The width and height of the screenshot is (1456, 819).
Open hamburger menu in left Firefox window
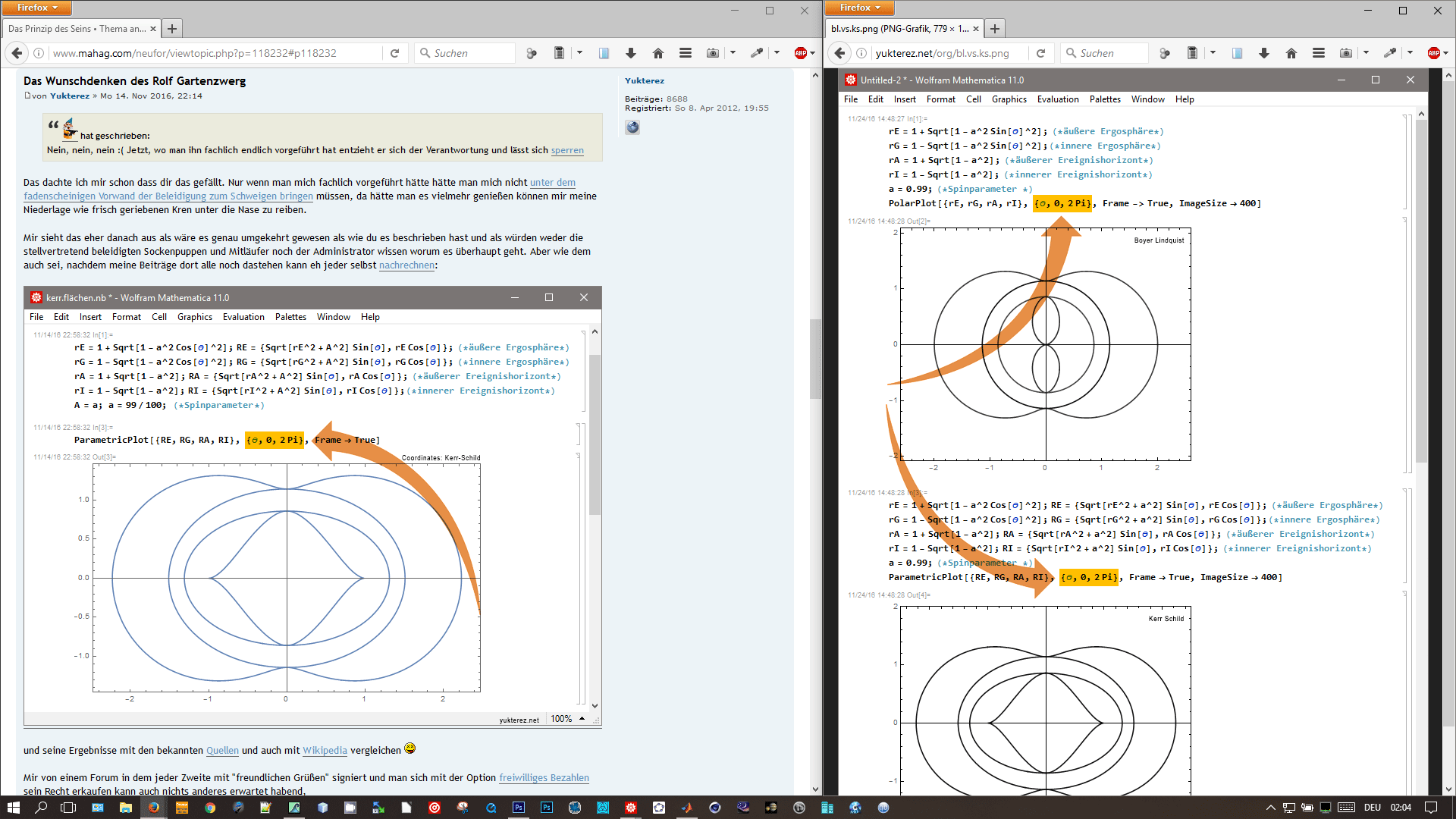tap(685, 53)
